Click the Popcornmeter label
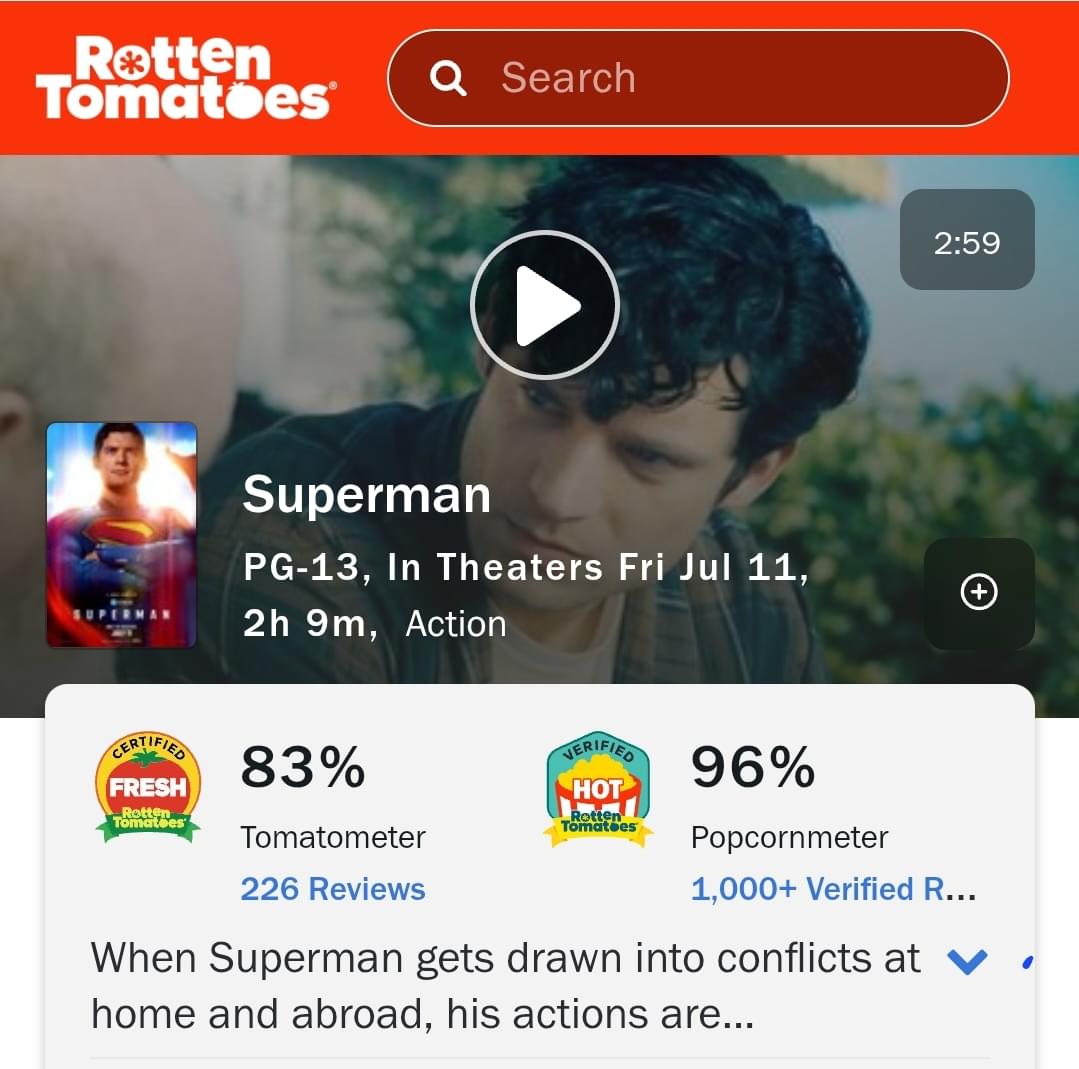1079x1069 pixels. click(x=789, y=838)
